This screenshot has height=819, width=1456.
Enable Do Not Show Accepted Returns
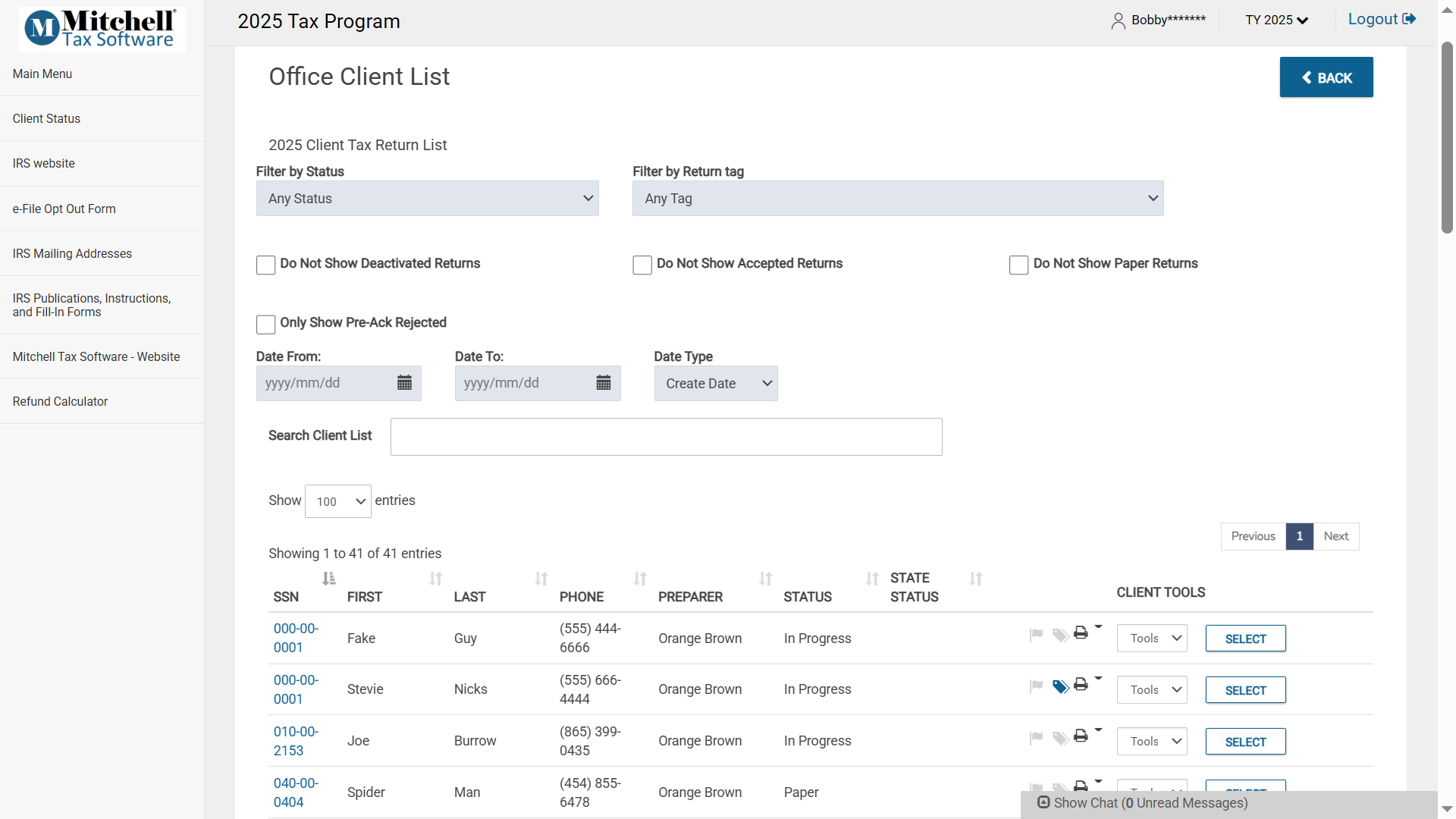point(642,265)
